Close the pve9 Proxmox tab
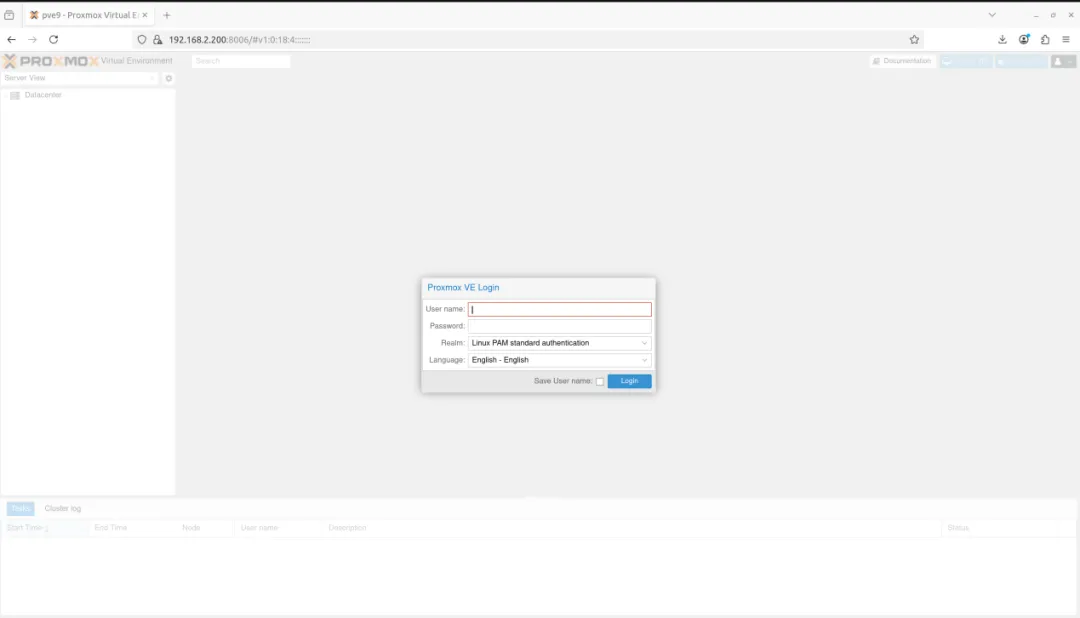The height and width of the screenshot is (618, 1080). tap(145, 15)
